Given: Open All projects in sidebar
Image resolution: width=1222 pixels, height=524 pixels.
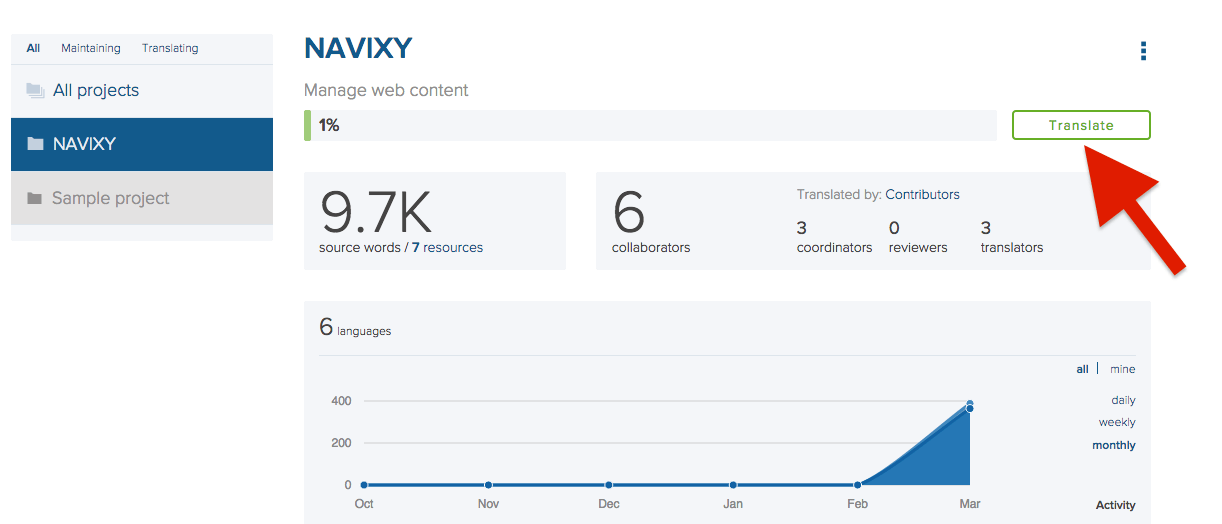Looking at the screenshot, I should pyautogui.click(x=142, y=91).
